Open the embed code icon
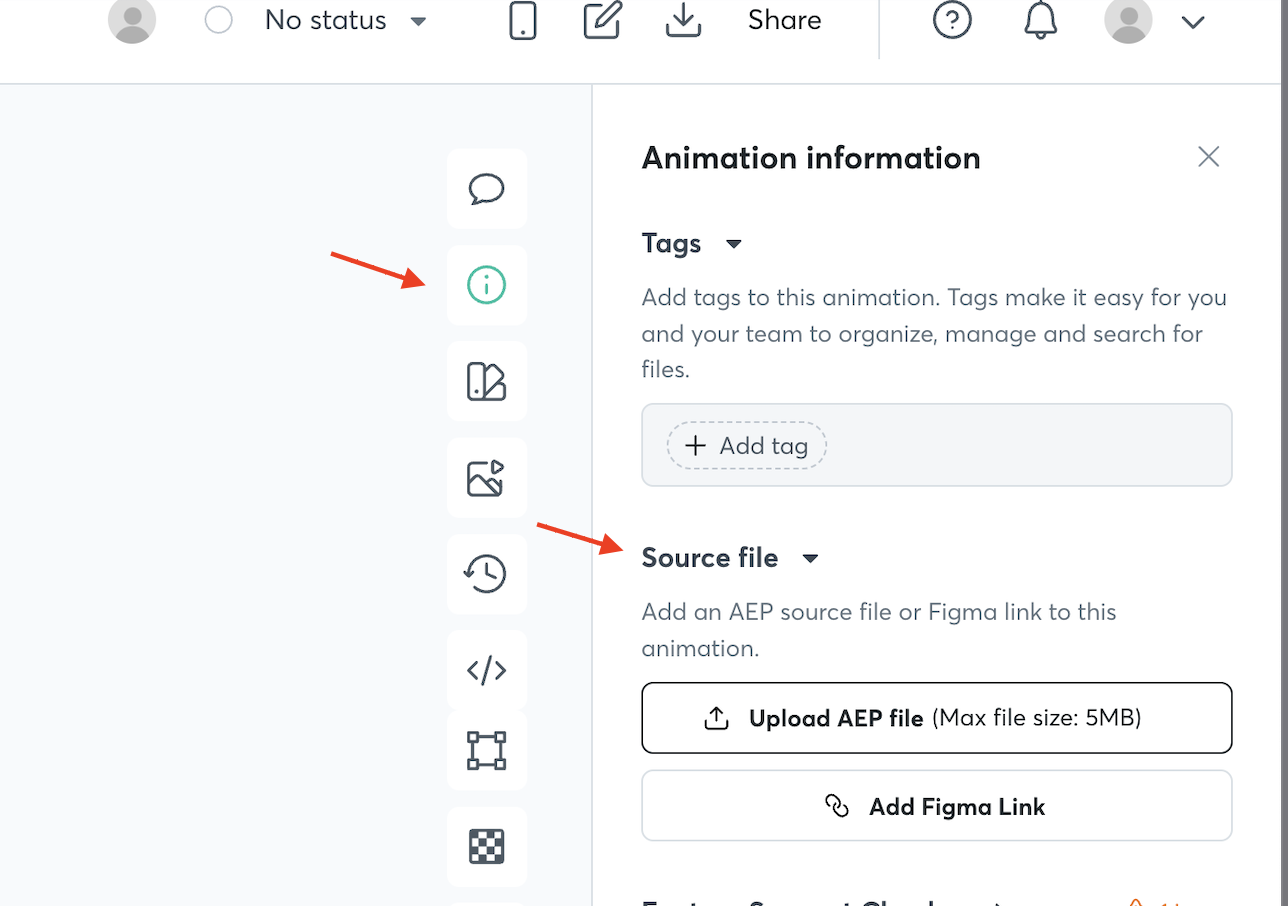The width and height of the screenshot is (1288, 906). tap(486, 670)
